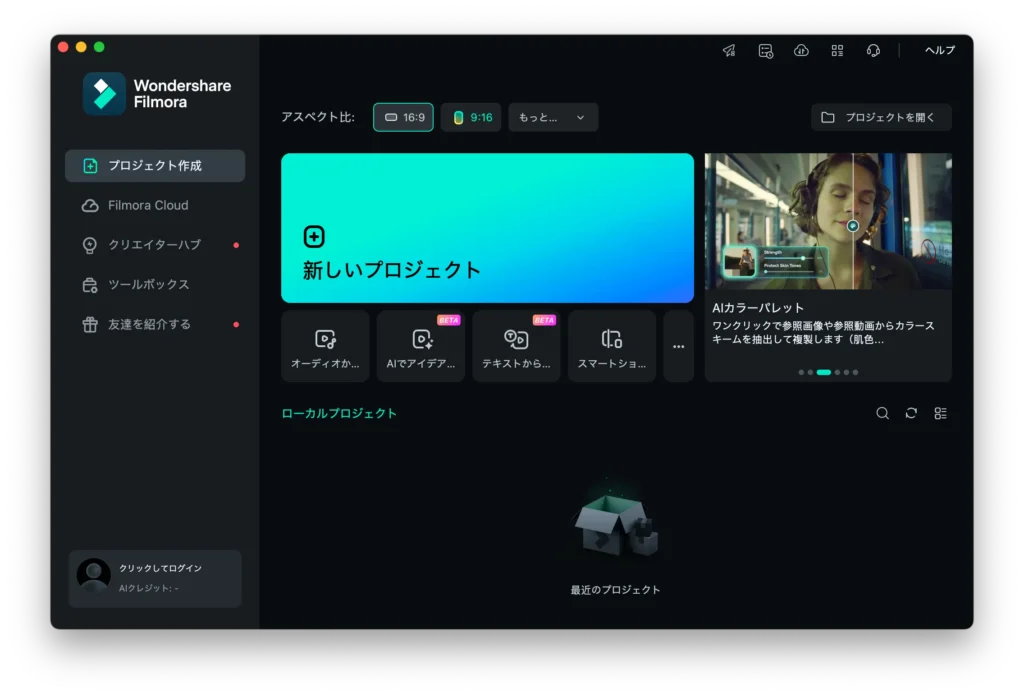Screen dimensions: 1024x696
Task: Open the もっと aspect ratio dropdown
Action: pyautogui.click(x=553, y=117)
